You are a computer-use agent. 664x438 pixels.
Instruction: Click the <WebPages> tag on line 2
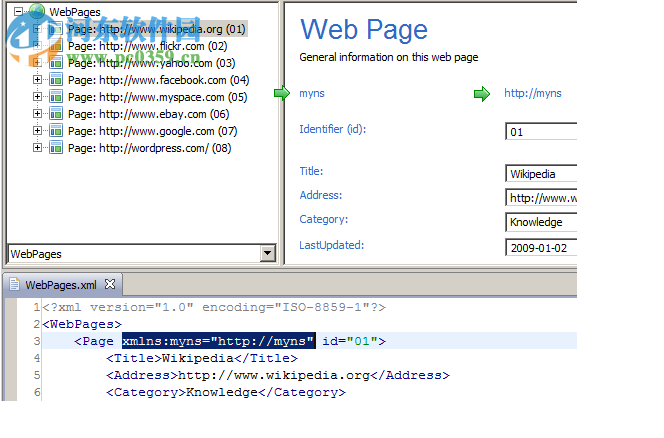pos(82,324)
